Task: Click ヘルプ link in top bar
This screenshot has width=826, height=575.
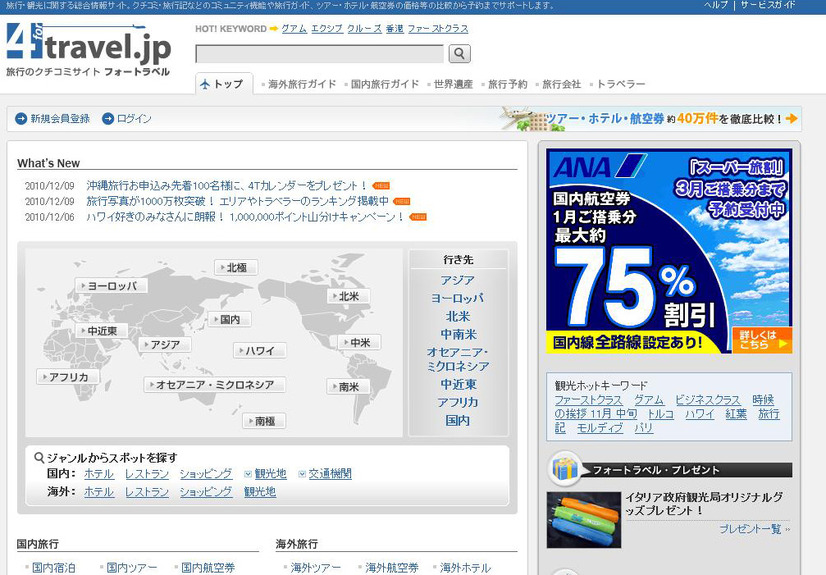Action: (715, 5)
